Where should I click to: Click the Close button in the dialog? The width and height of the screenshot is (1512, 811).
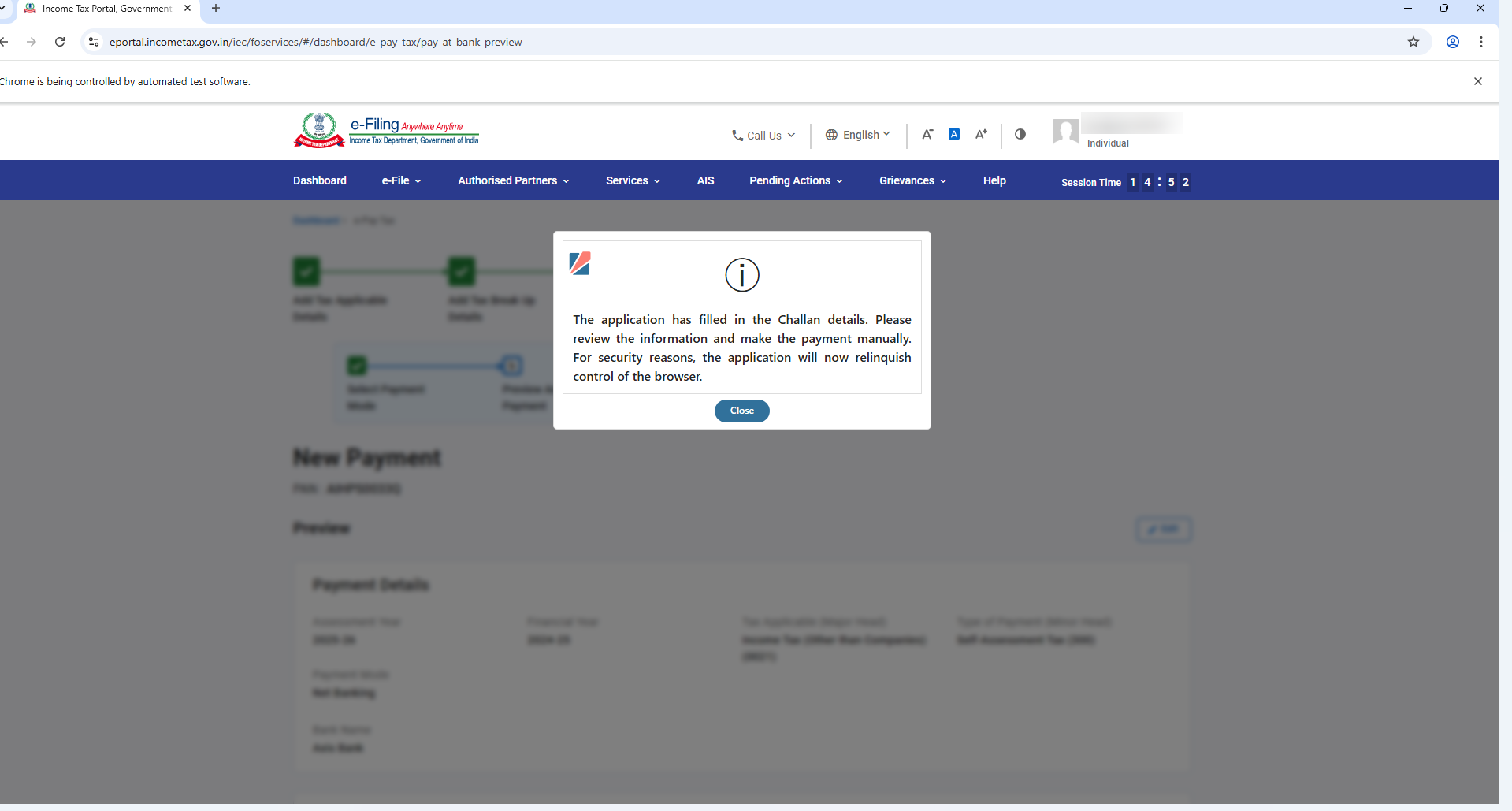741,411
